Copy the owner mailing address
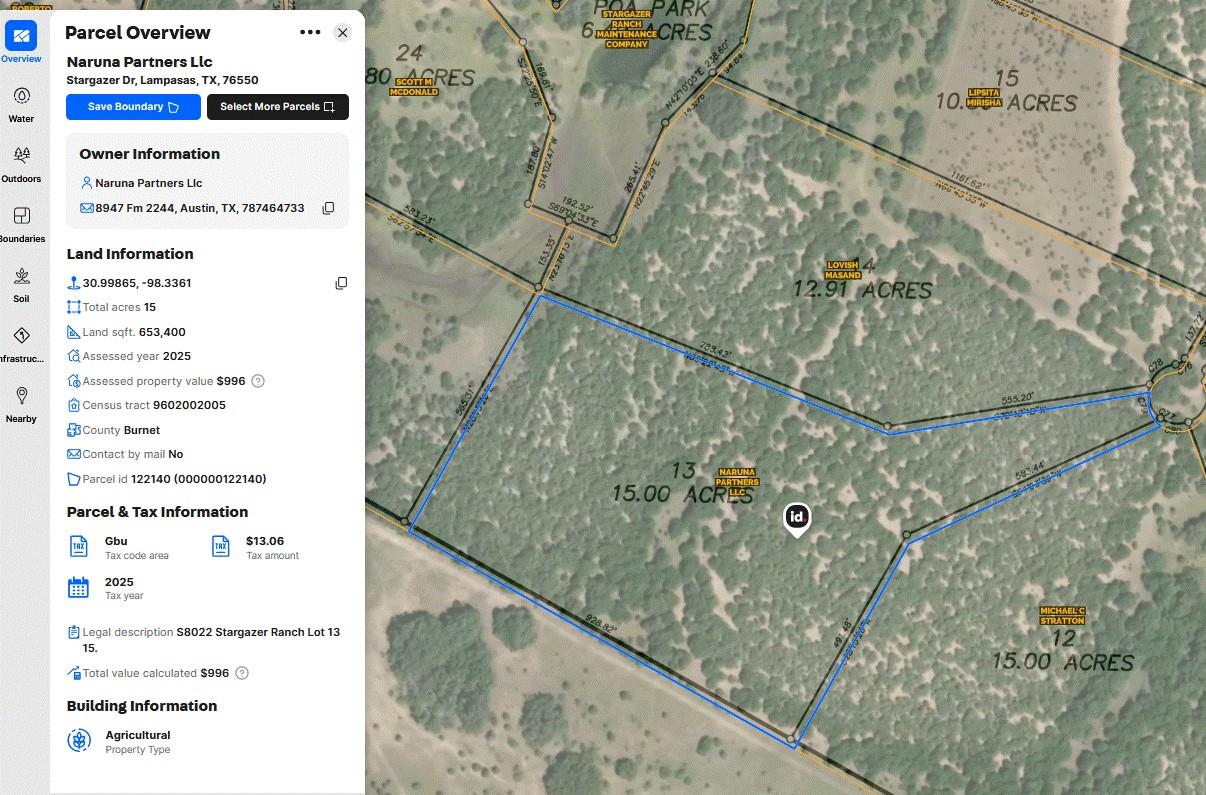 coord(329,208)
